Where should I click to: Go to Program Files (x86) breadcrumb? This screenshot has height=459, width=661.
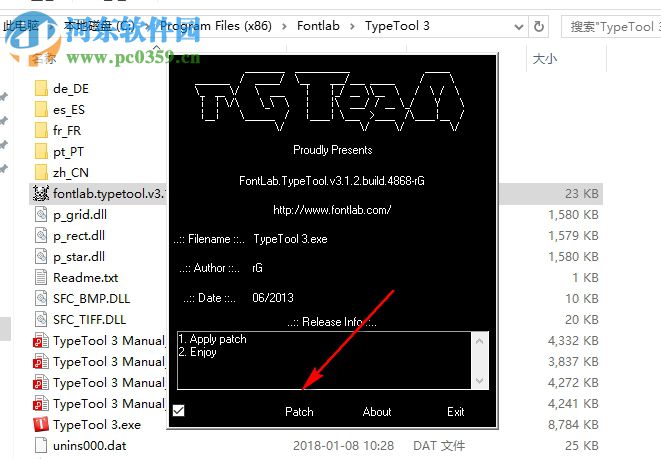[x=215, y=26]
